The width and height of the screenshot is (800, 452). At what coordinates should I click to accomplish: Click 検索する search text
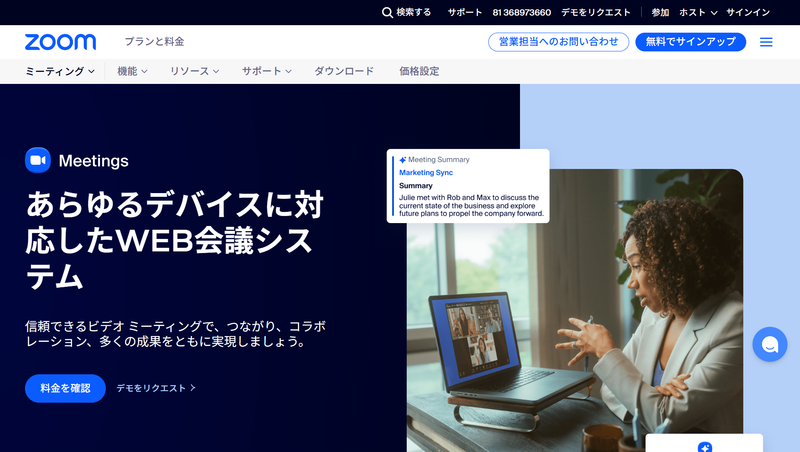[414, 12]
